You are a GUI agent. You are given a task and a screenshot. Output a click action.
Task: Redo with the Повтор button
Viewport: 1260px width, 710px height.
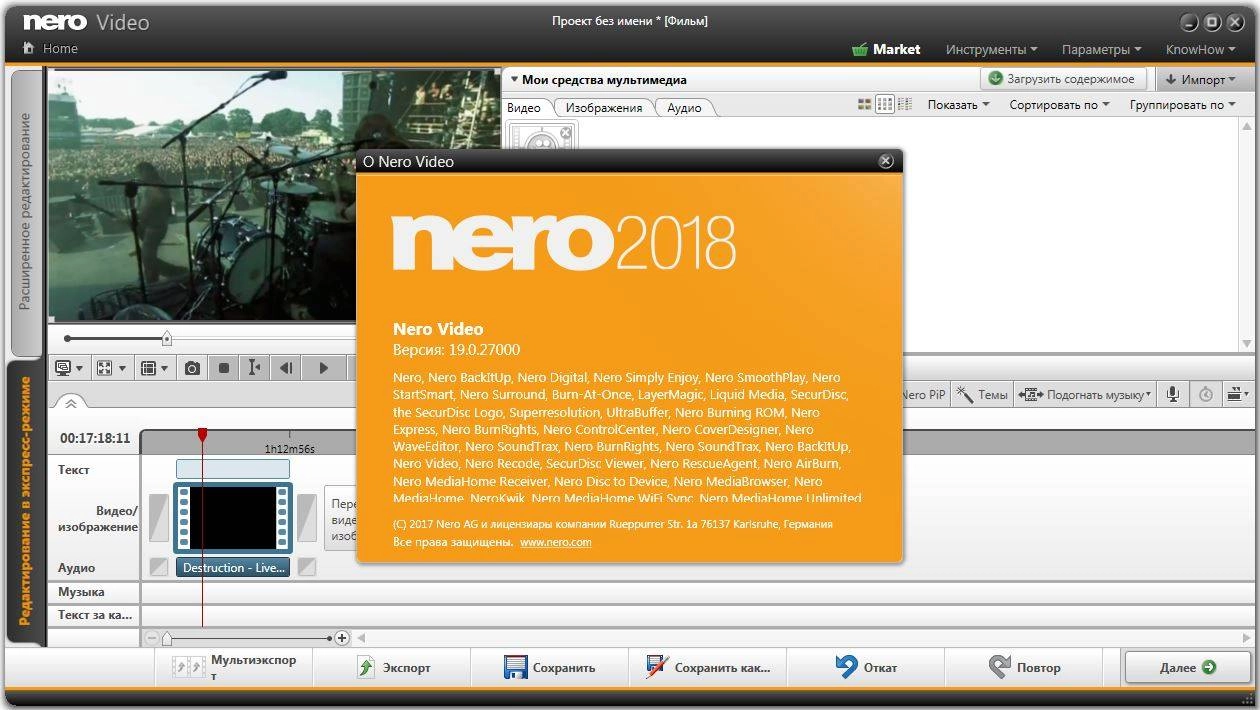(1024, 667)
